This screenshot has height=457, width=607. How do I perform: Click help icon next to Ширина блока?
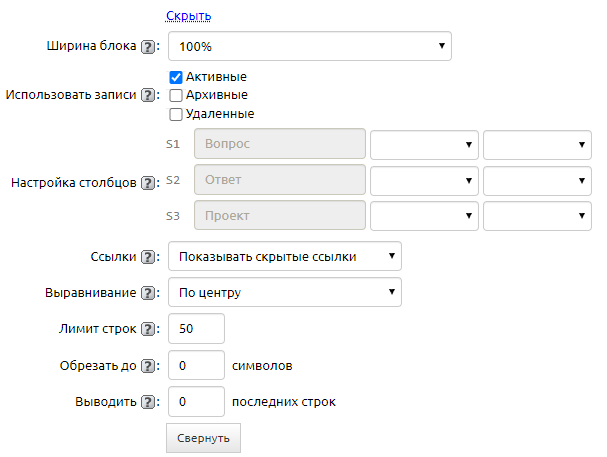point(147,46)
